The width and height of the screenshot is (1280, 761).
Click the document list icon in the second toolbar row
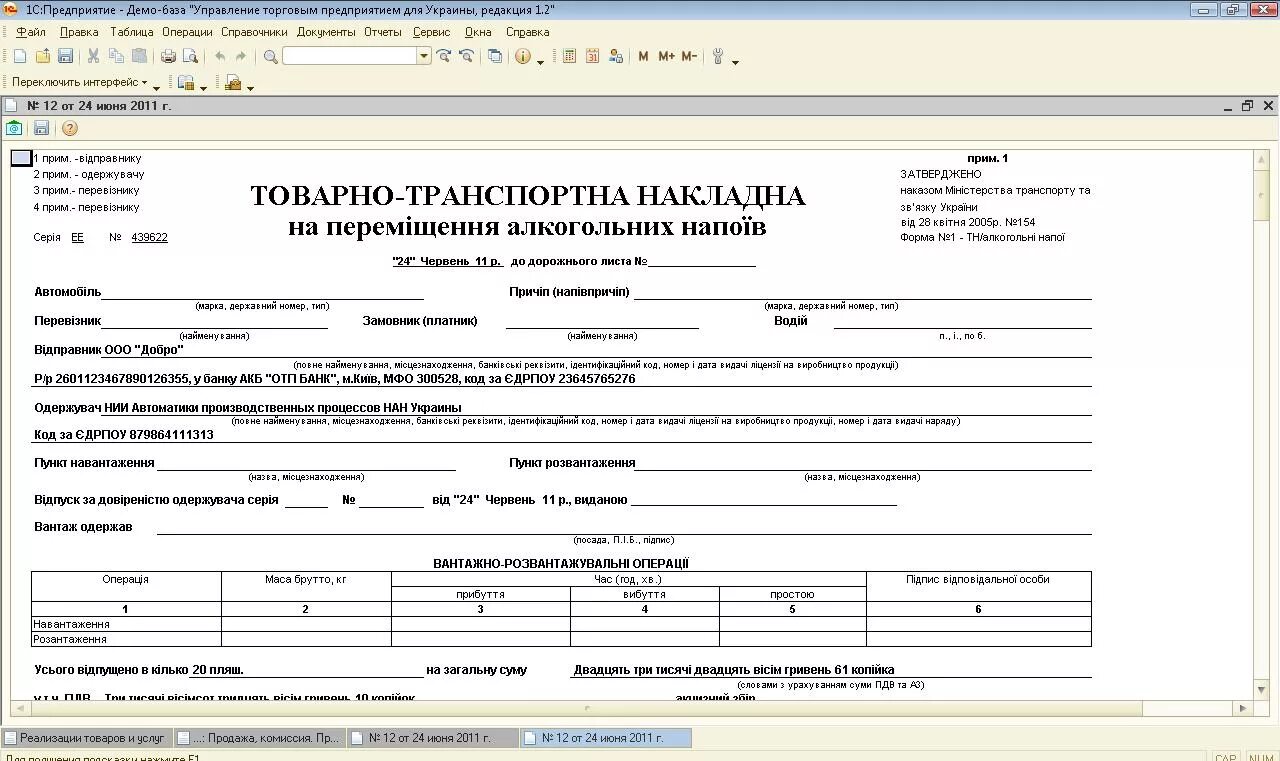pos(186,83)
